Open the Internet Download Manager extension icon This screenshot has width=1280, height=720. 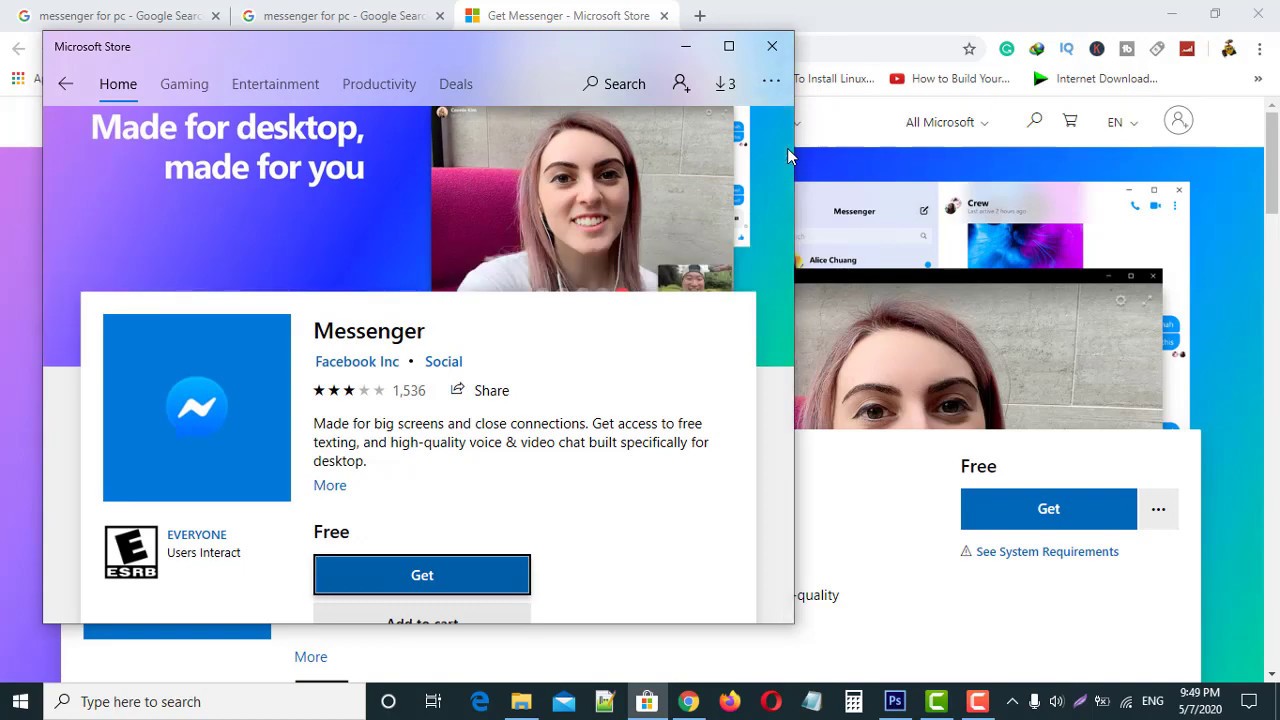click(1037, 48)
